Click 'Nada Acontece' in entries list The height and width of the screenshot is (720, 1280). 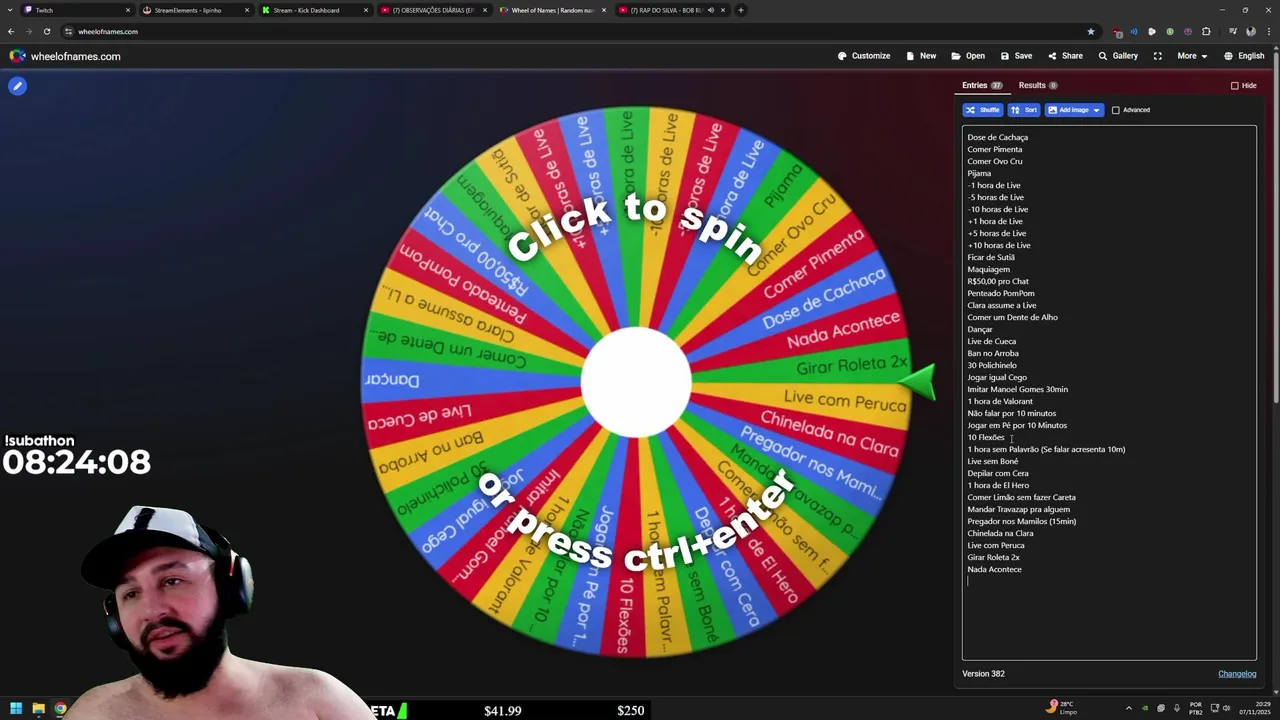point(994,569)
